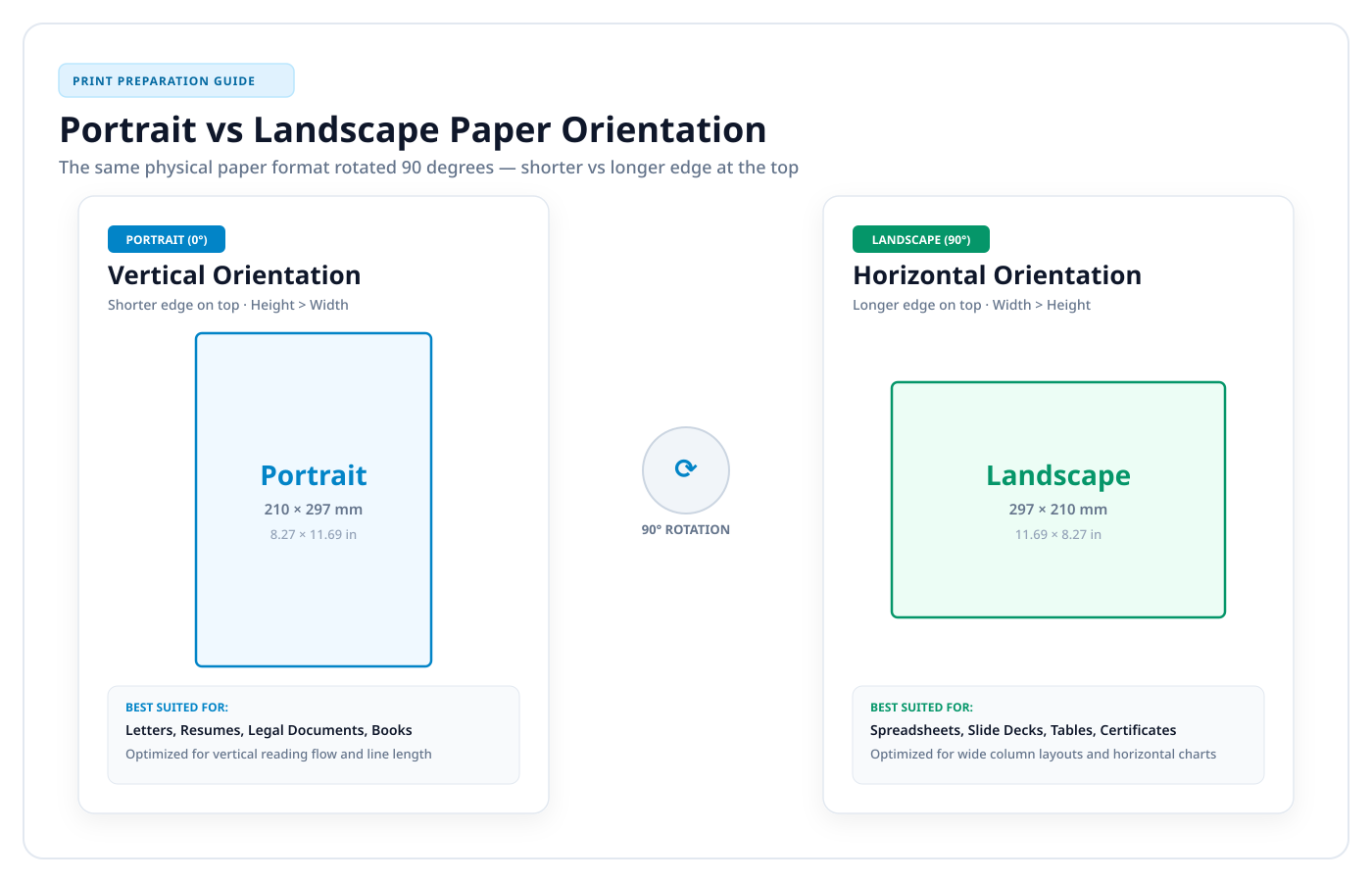This screenshot has width=1372, height=882.
Task: Click the '297 × 210 mm' dimension text
Action: point(1058,510)
